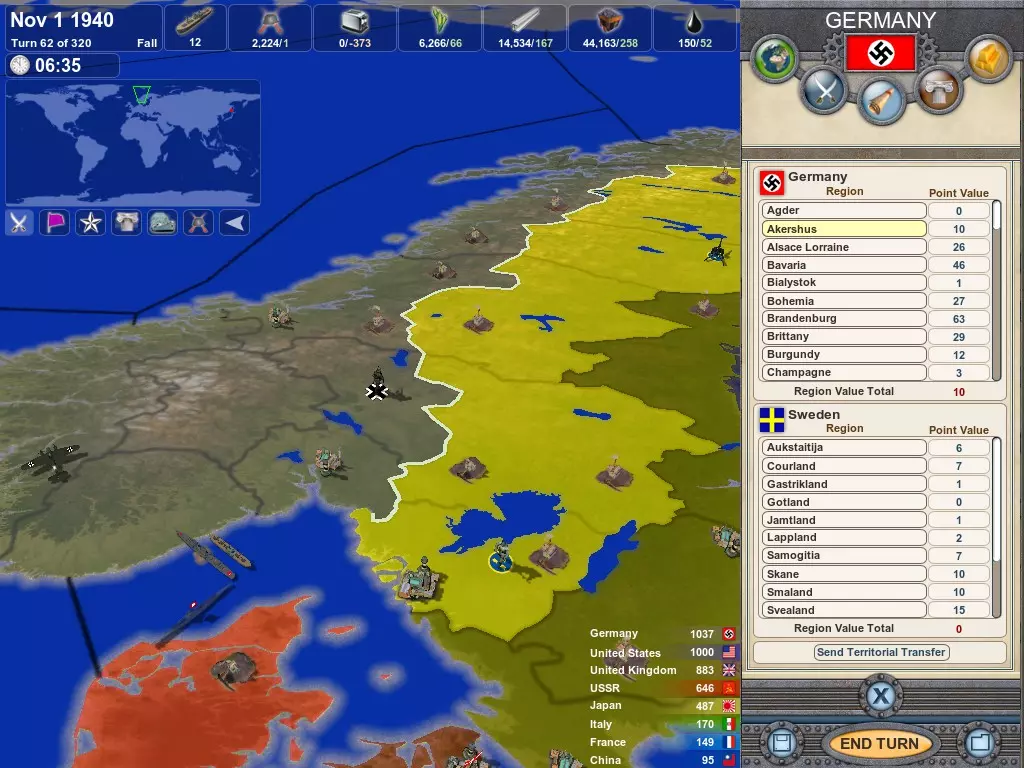Select Agder in Germany's region list
This screenshot has width=1024, height=768.
(x=843, y=210)
